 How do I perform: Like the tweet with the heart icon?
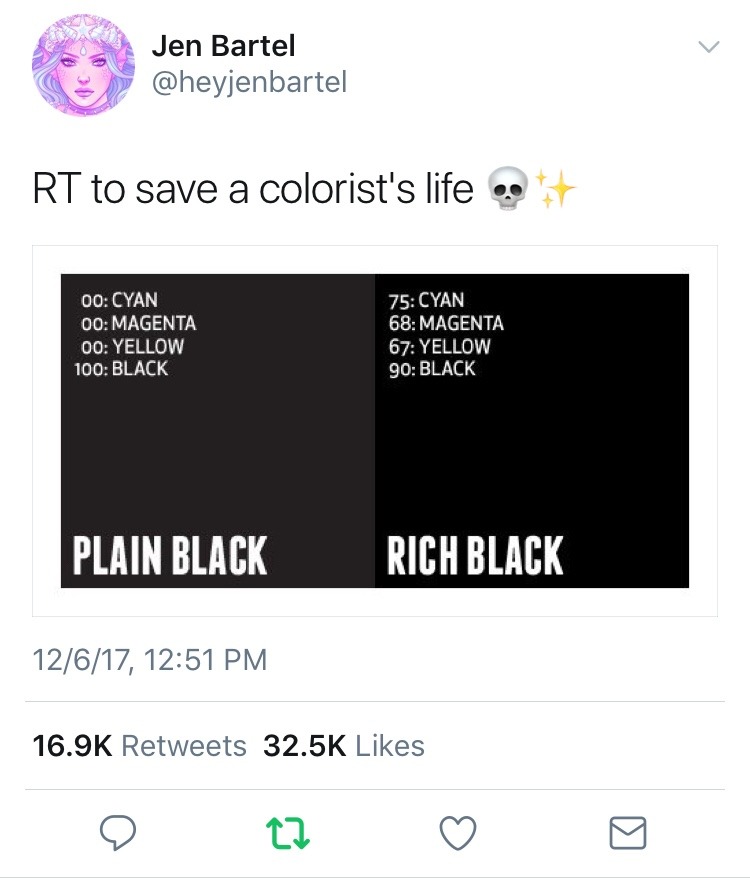tap(459, 831)
